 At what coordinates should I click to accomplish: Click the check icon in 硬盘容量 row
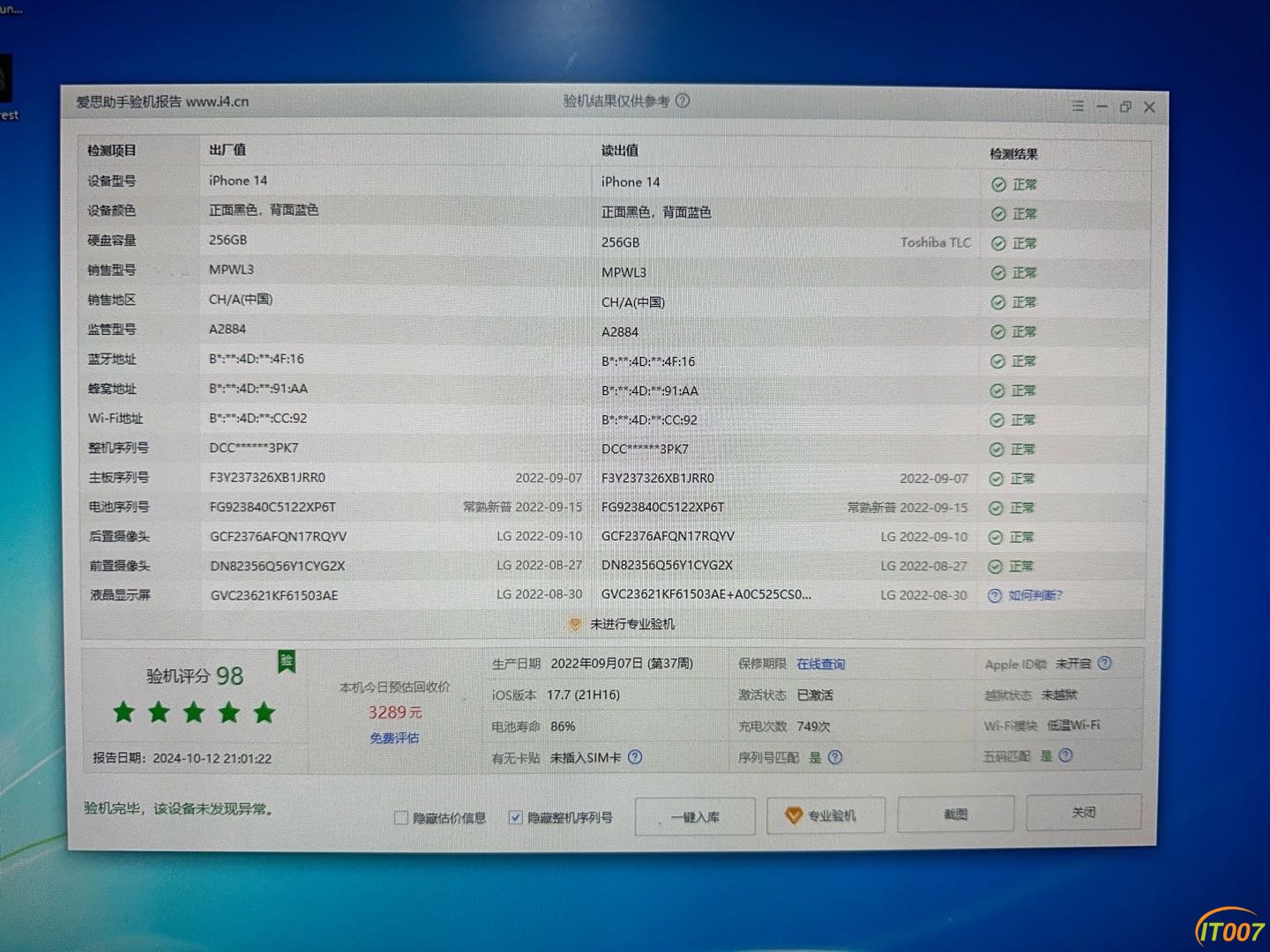tap(998, 243)
